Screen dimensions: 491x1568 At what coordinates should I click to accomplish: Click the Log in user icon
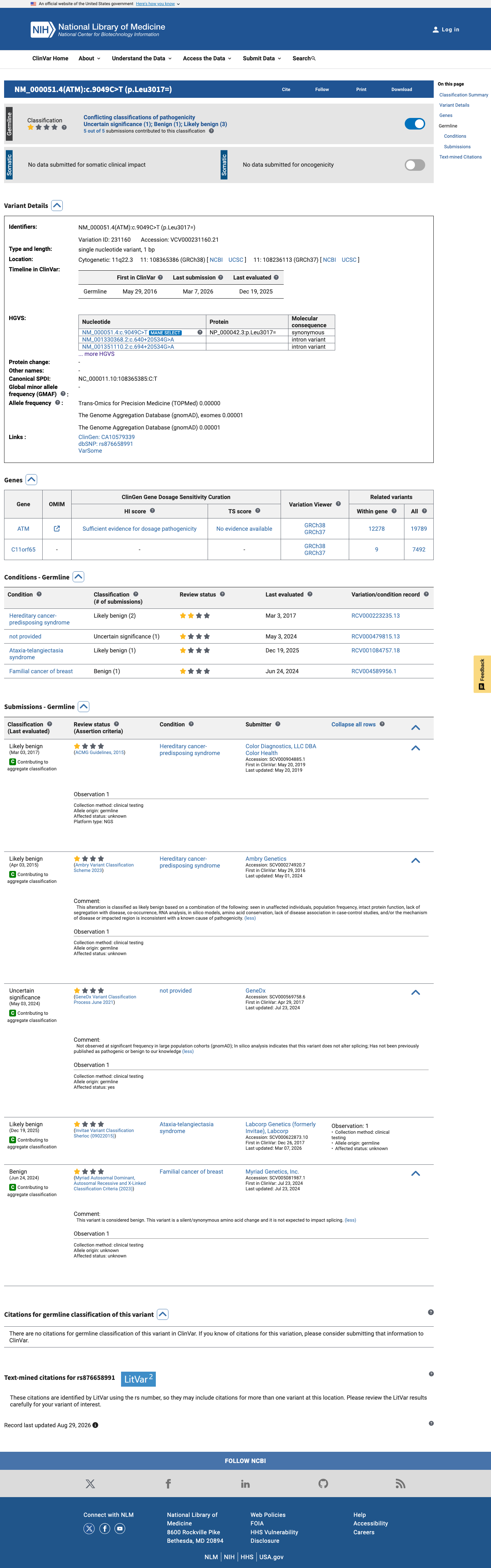[x=435, y=29]
